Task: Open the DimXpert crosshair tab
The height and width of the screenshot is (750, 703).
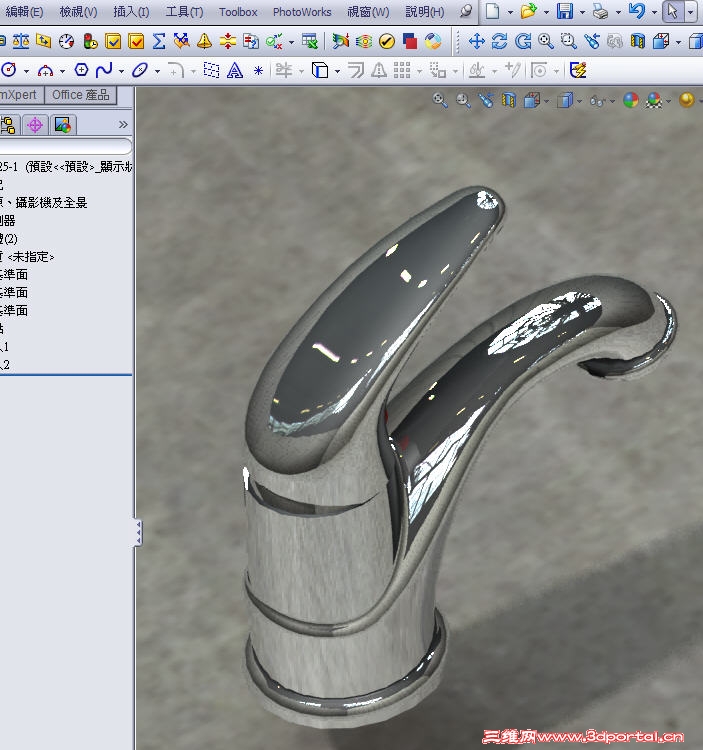Action: tap(35, 125)
